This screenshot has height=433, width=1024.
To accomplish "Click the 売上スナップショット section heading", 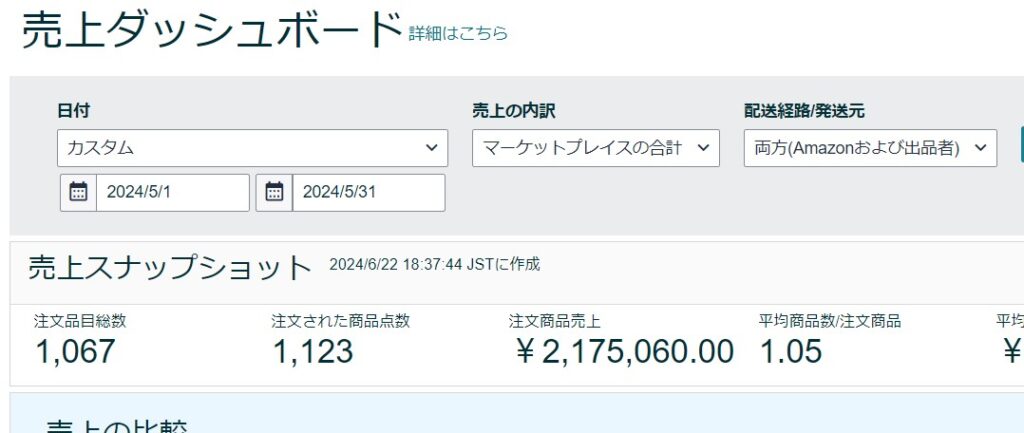I will 170,267.
